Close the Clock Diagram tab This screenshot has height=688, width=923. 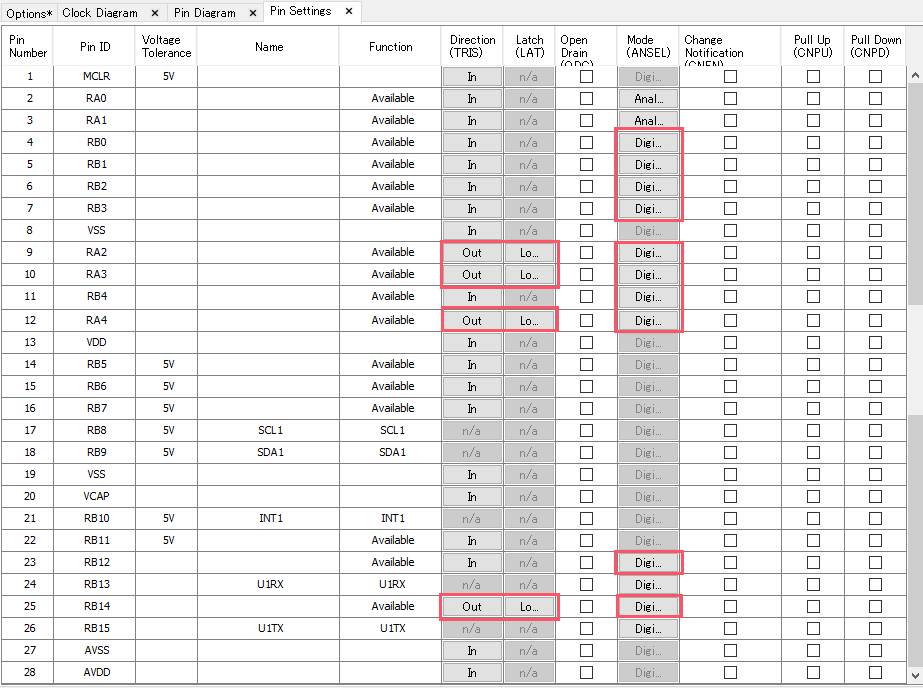coord(154,13)
